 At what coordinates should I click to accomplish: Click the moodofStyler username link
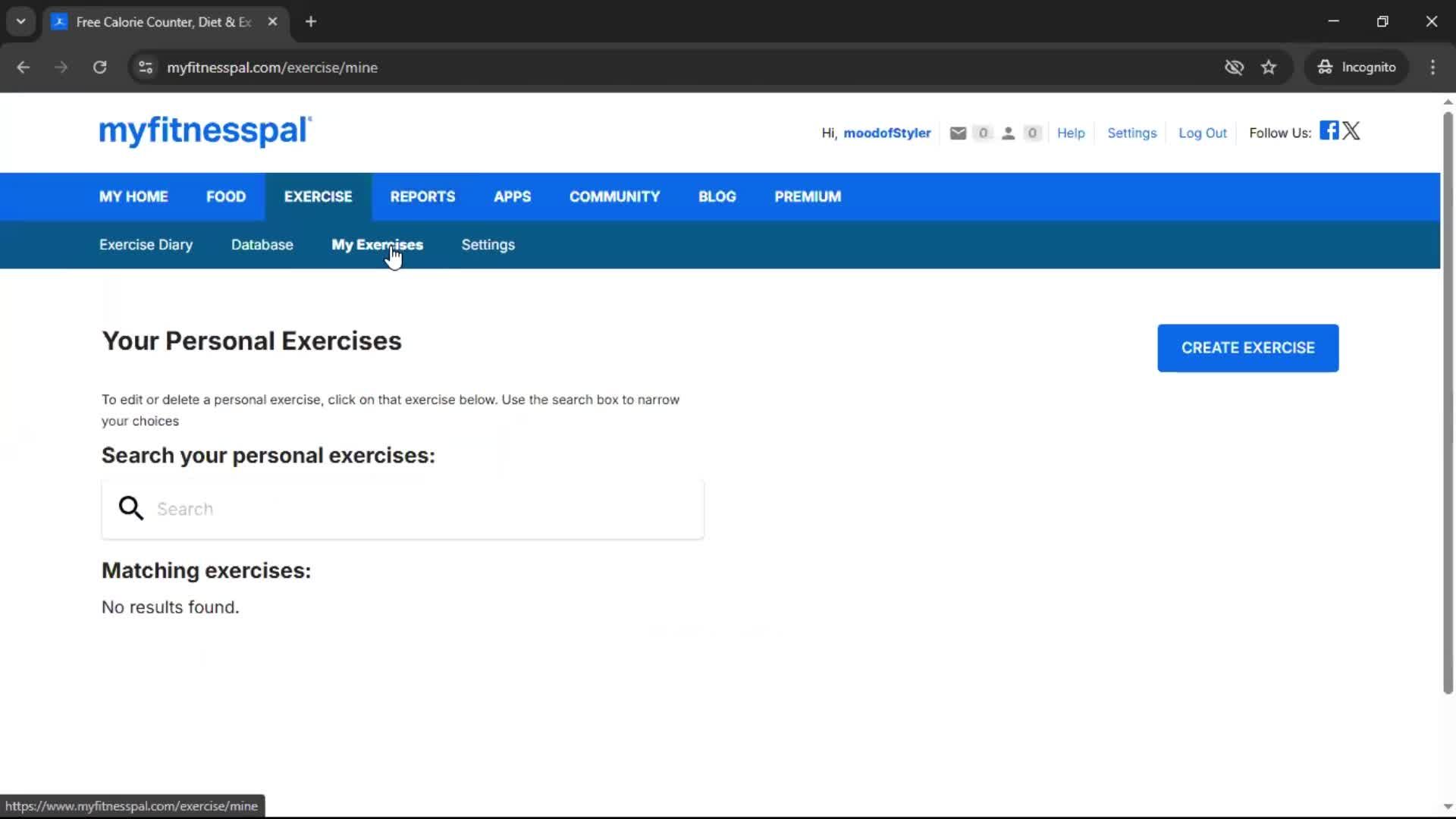[886, 133]
